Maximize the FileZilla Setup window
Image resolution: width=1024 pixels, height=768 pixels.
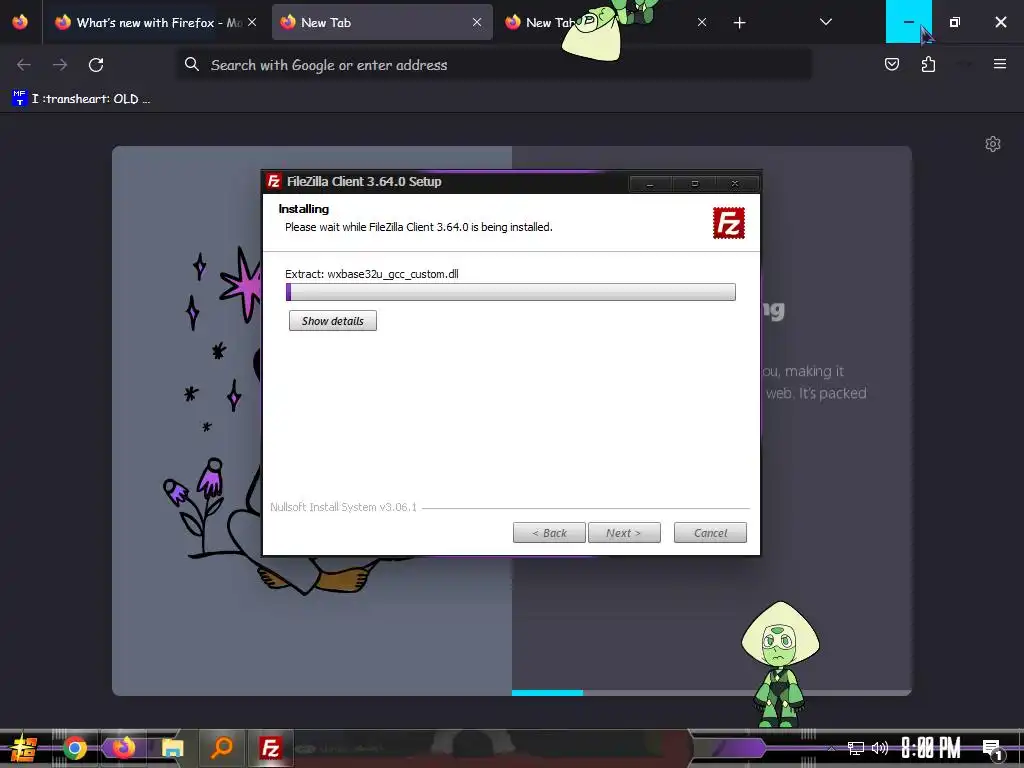[694, 184]
